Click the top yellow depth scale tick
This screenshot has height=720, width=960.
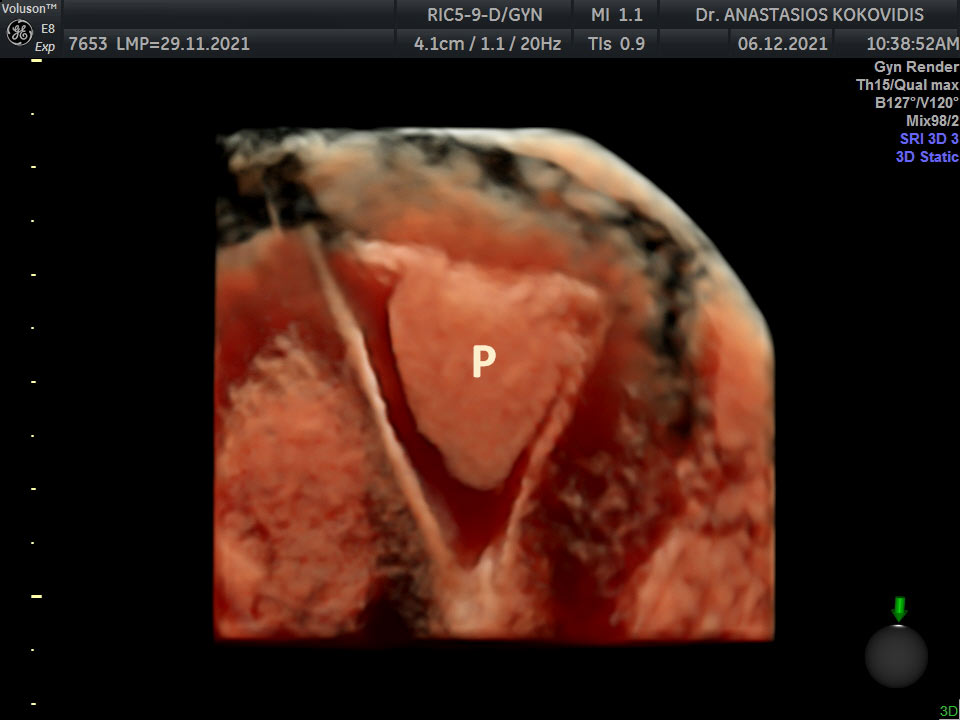pos(36,61)
